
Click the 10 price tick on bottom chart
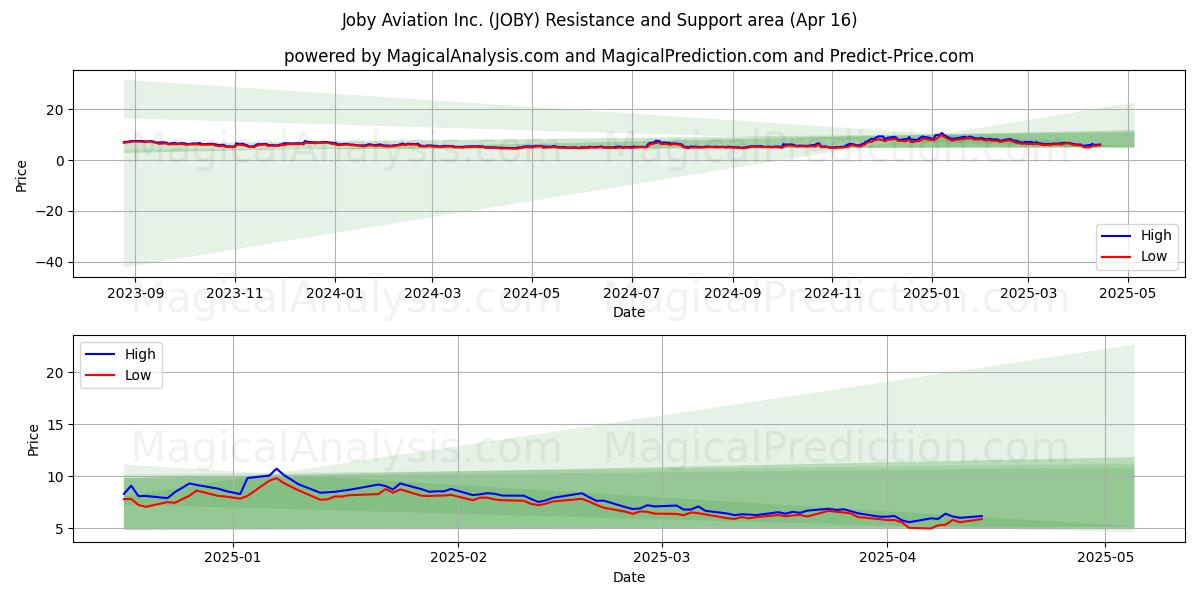(x=57, y=476)
